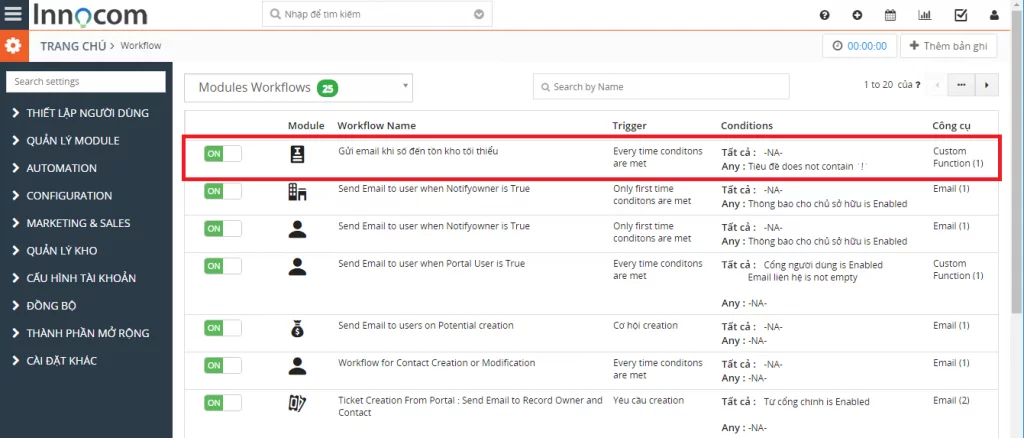Image resolution: width=1024 pixels, height=438 pixels.
Task: Open the hamburger menu icon
Action: coord(13,14)
